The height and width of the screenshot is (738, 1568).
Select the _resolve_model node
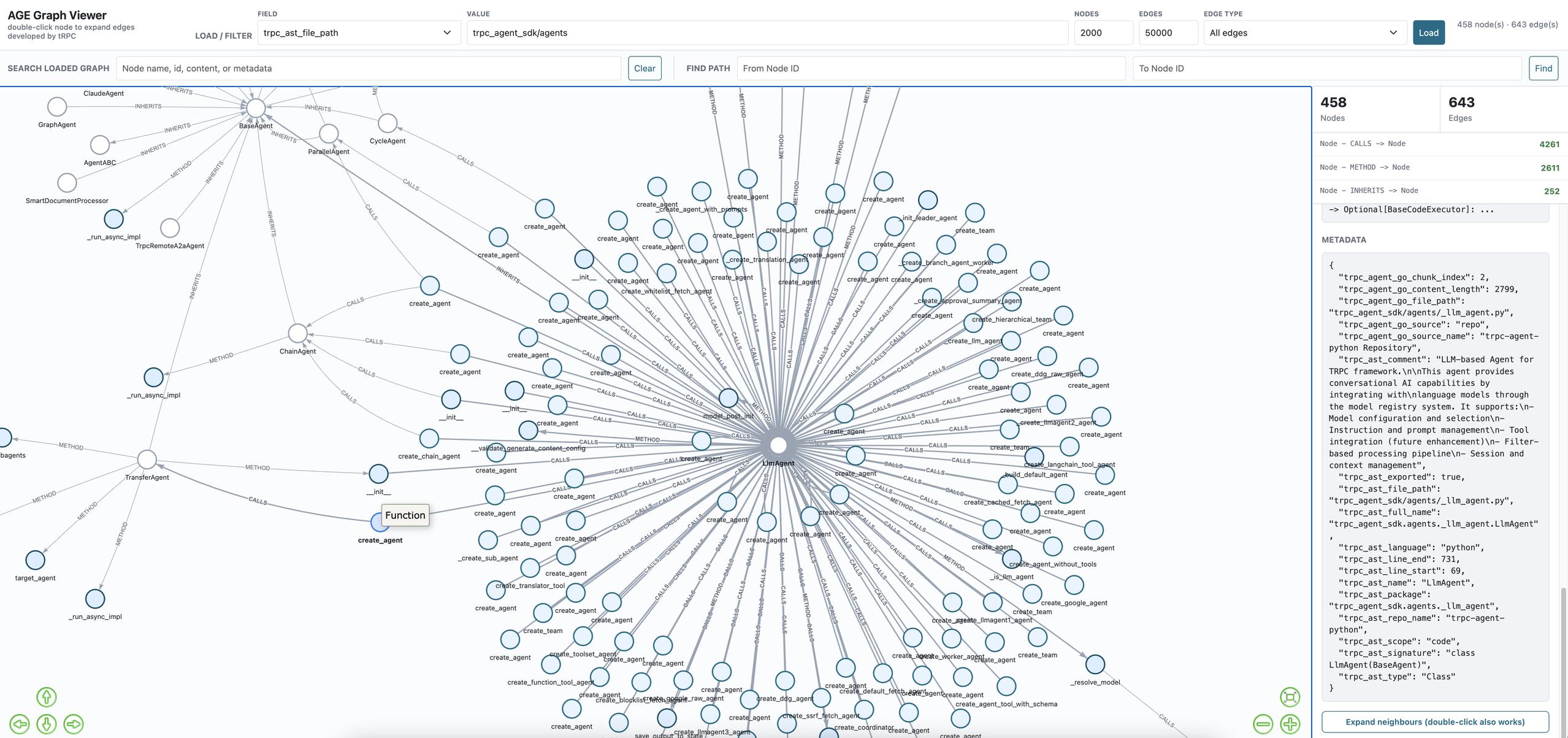point(1095,664)
